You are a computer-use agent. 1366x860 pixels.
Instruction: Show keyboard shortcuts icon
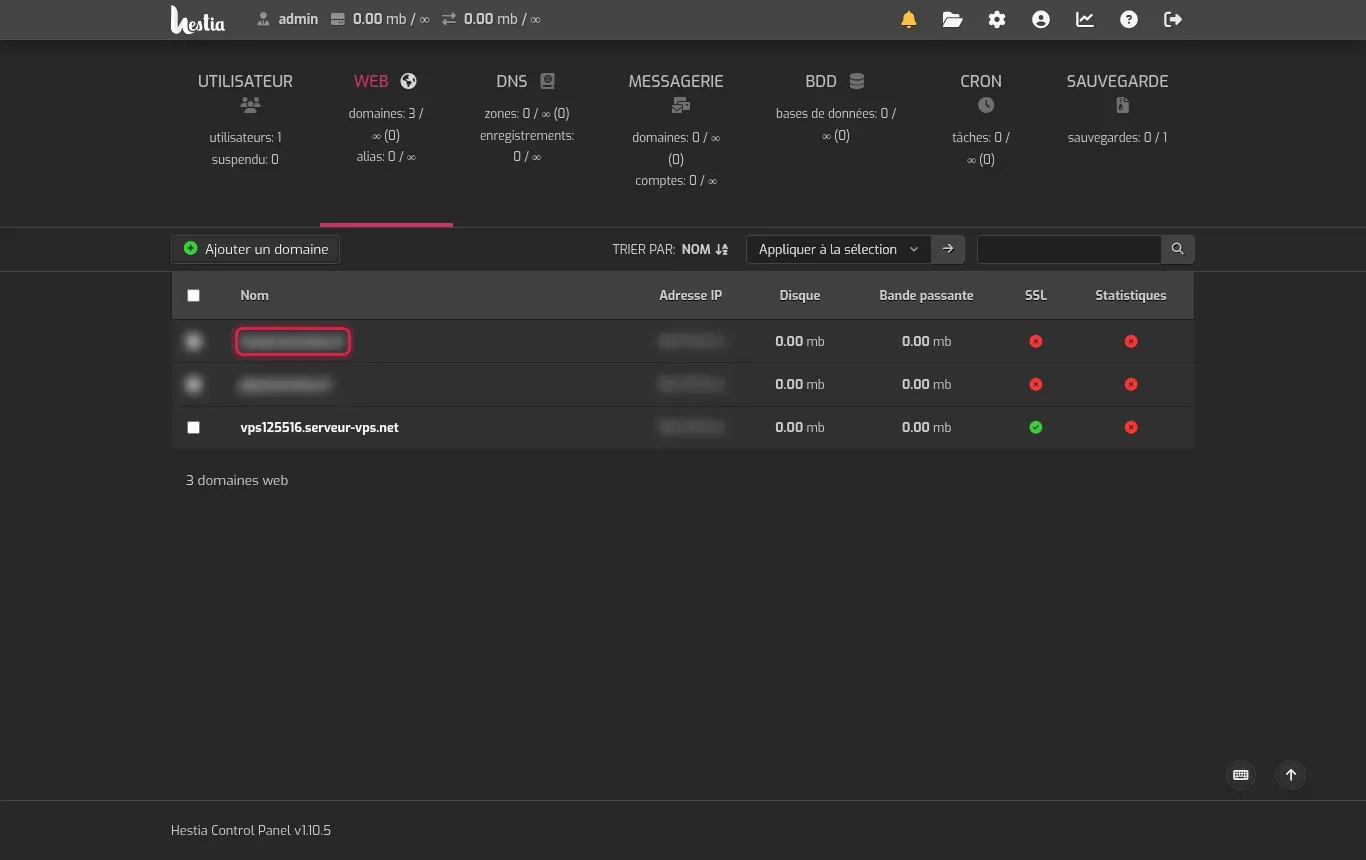[x=1241, y=775]
